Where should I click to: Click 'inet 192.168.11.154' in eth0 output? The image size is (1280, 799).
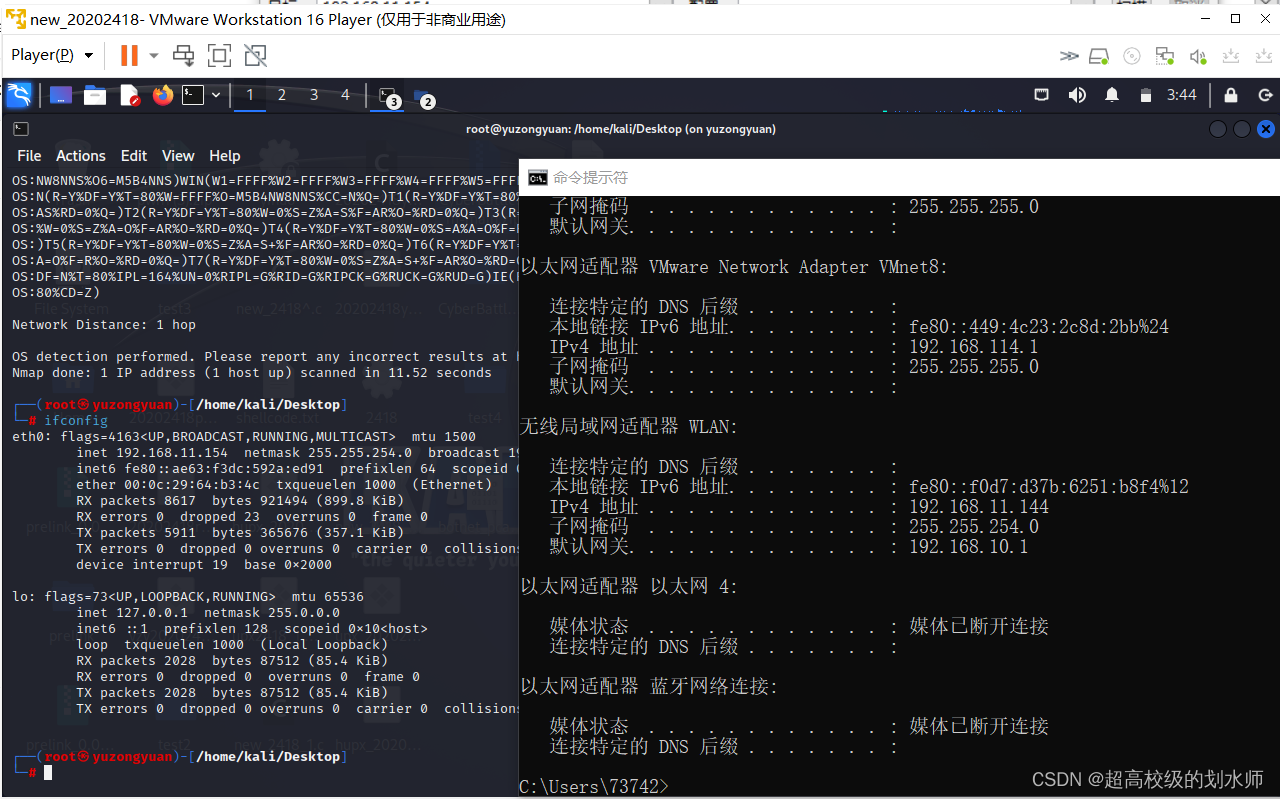[152, 453]
